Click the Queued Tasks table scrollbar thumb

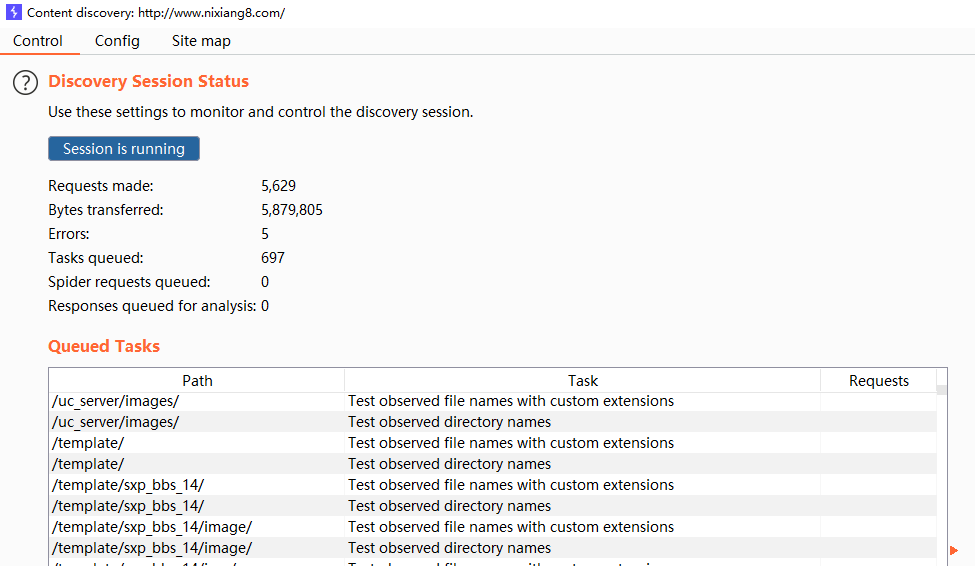click(942, 391)
